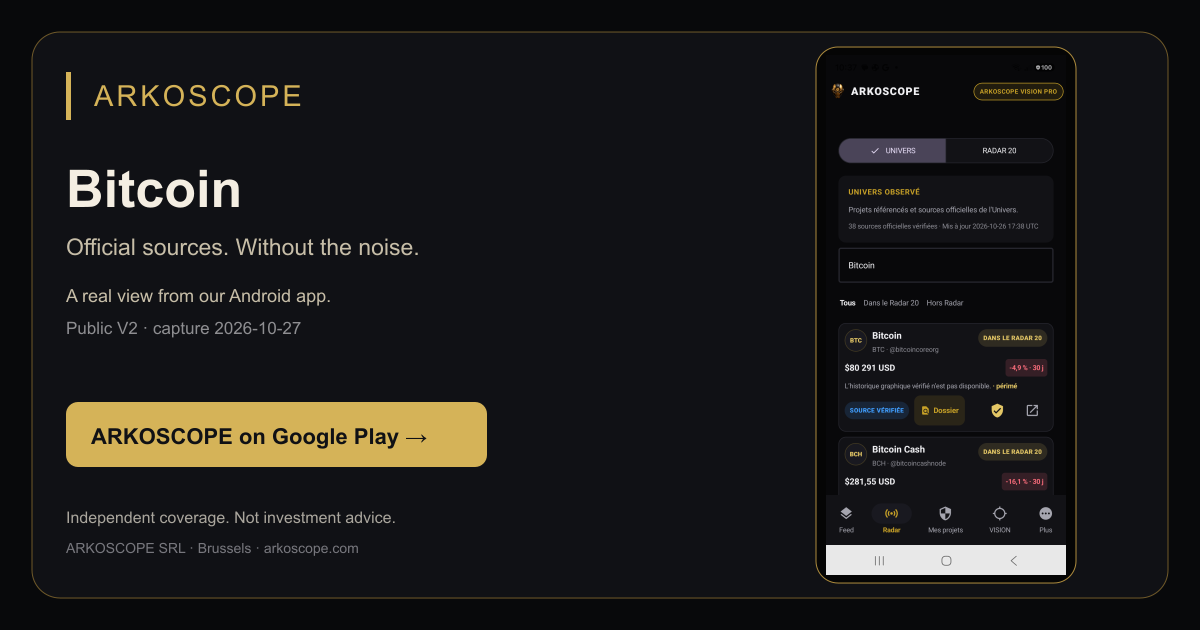Click the ARKOSCOPE VISION PRO badge
1200x630 pixels.
(1018, 91)
